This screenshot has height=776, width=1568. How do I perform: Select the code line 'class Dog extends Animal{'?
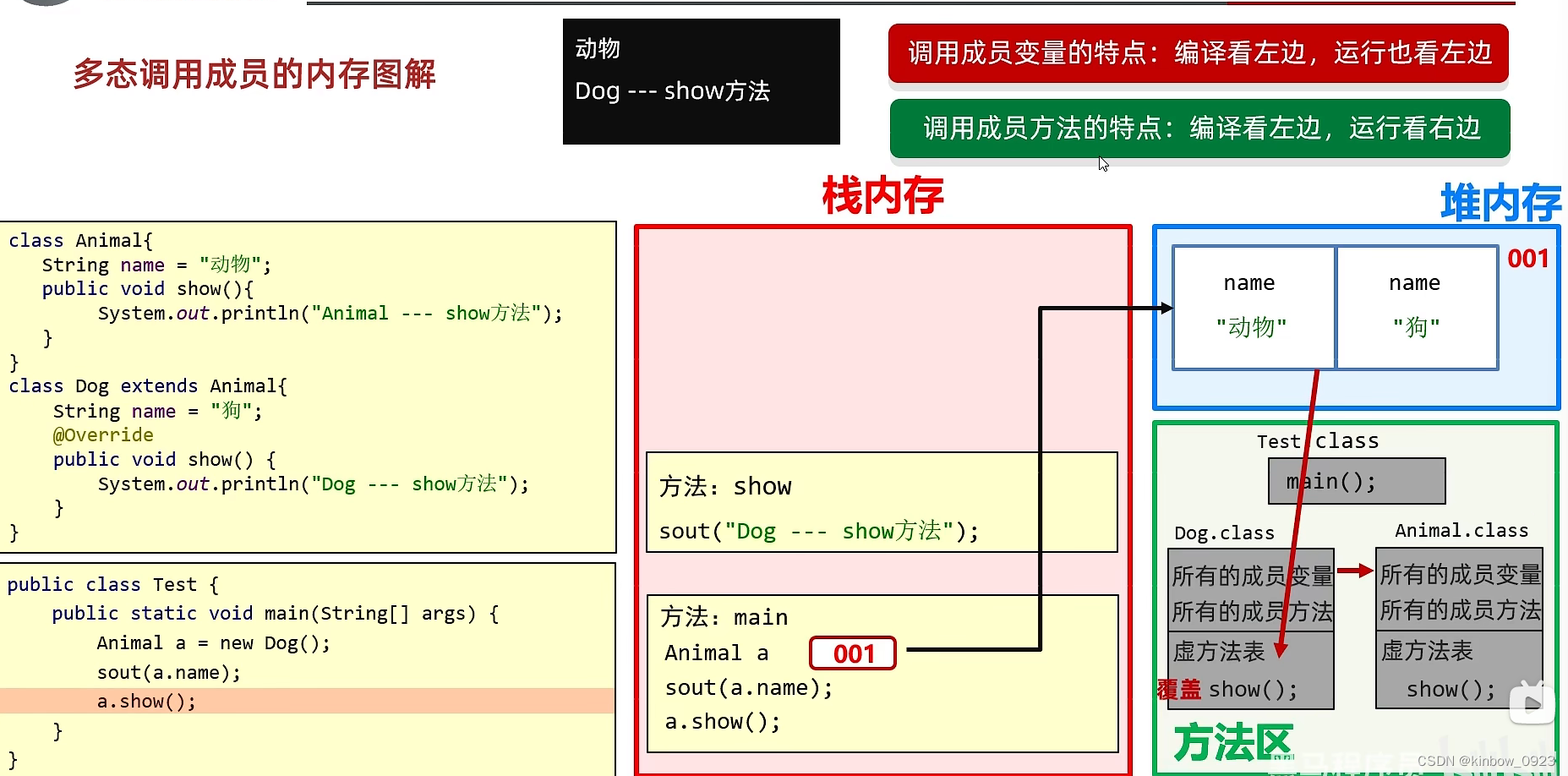click(x=148, y=386)
